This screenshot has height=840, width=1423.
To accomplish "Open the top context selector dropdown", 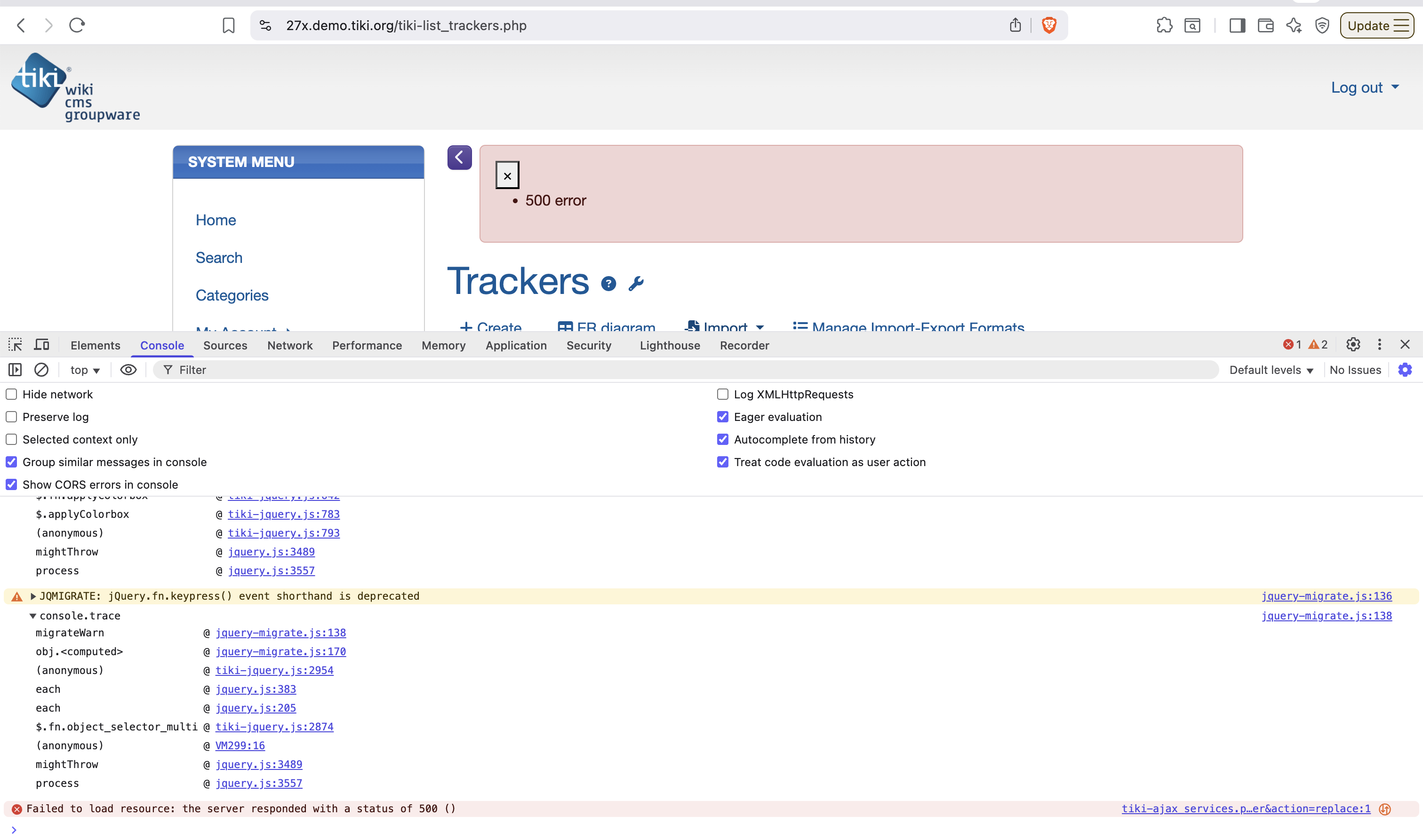I will click(x=85, y=370).
